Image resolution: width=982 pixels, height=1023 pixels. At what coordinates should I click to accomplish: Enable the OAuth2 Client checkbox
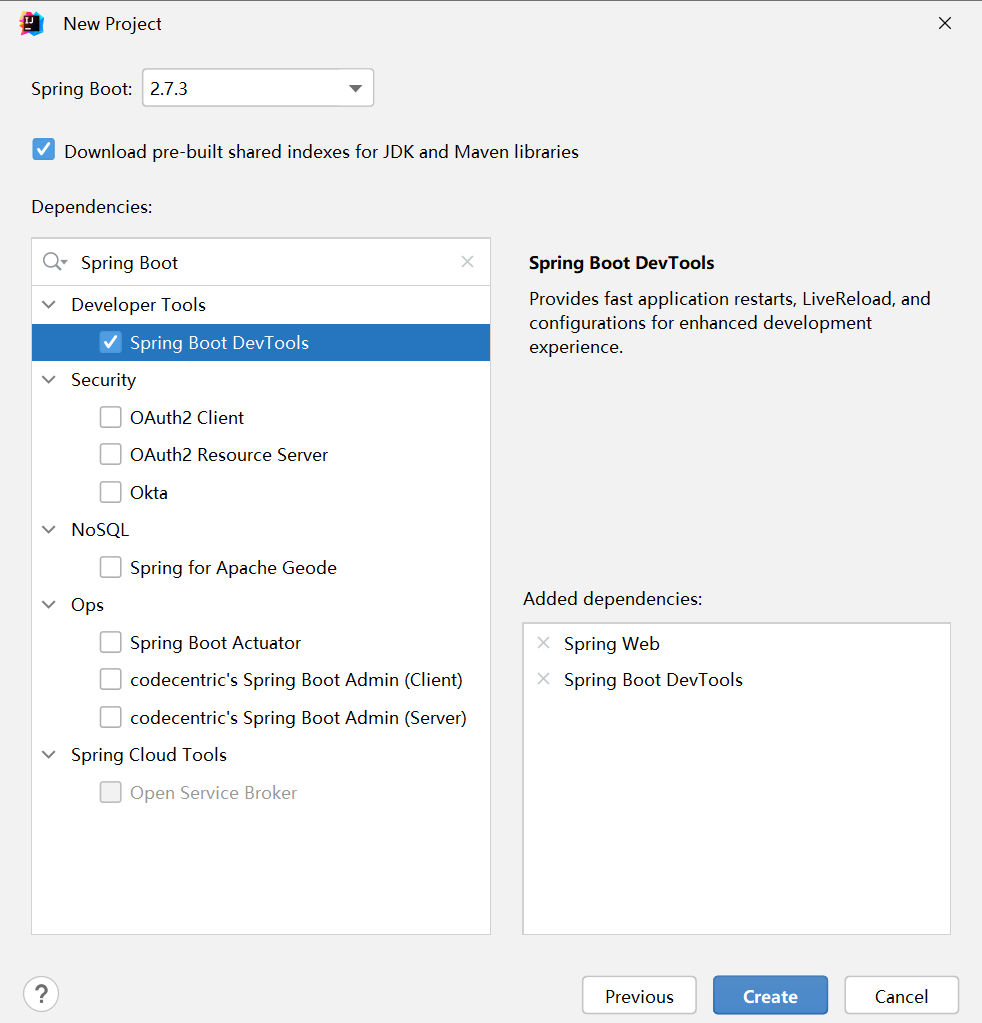[x=110, y=417]
